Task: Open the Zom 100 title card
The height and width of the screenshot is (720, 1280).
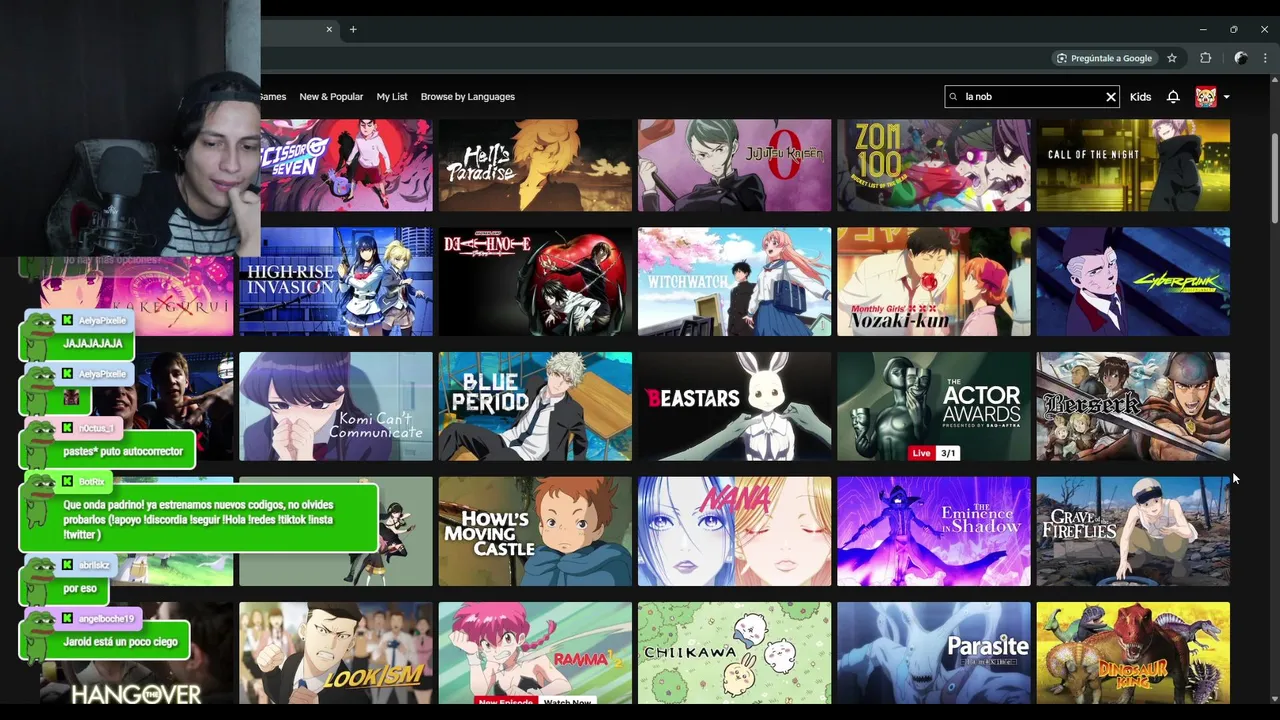Action: pyautogui.click(x=933, y=165)
